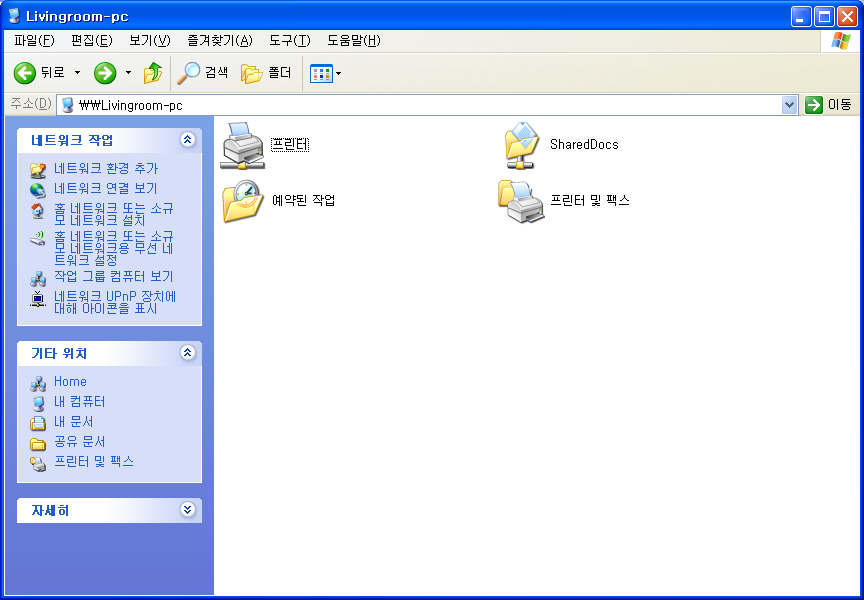Click the 공유 문서 folder icon in sidebar
The height and width of the screenshot is (600, 864).
coord(37,443)
